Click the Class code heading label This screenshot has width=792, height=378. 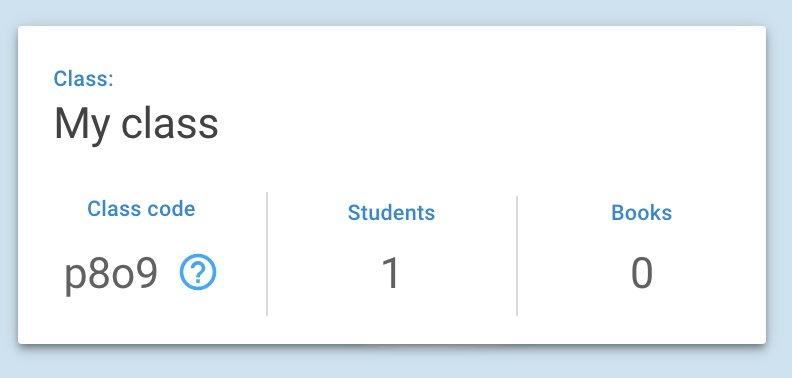click(x=141, y=208)
